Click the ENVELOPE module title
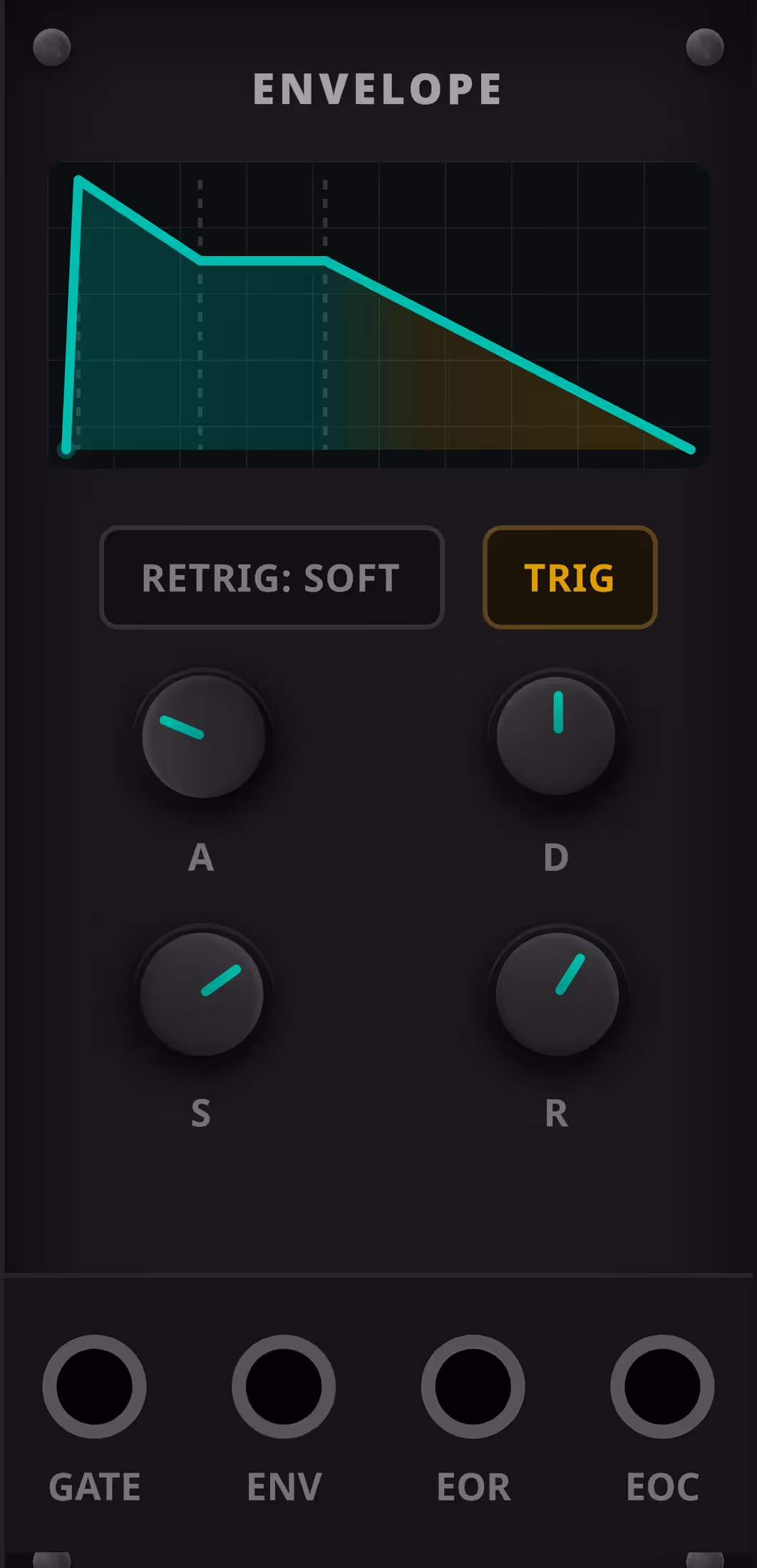 click(x=378, y=89)
